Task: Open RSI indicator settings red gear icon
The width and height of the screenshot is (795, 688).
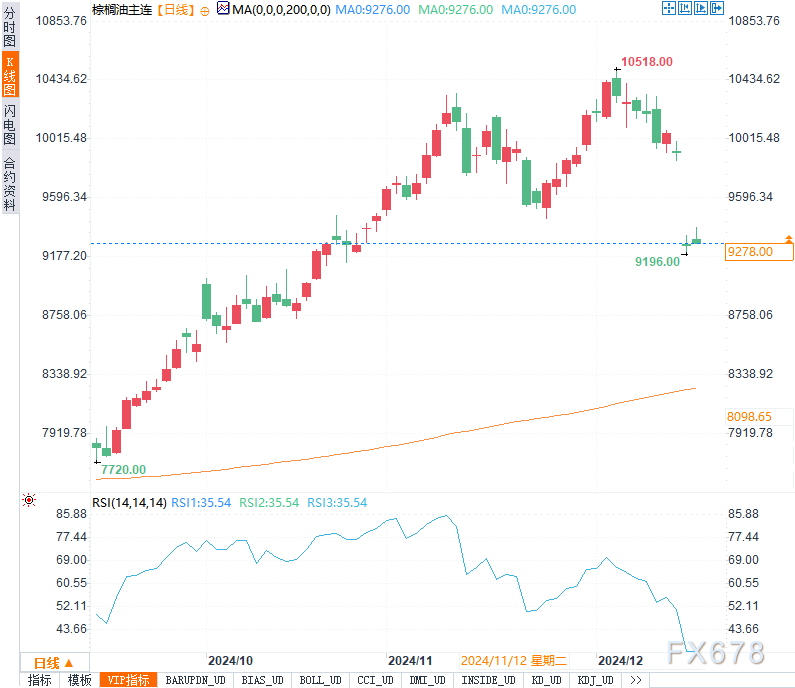Action: [x=29, y=500]
